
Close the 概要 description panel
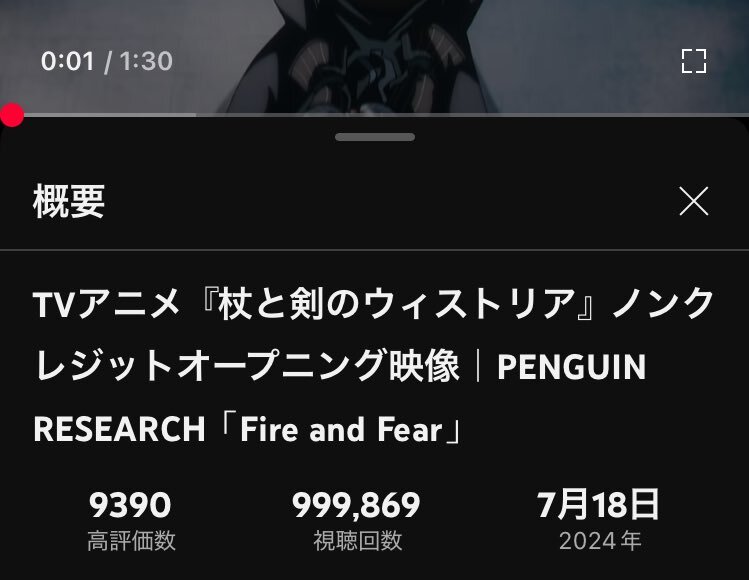pos(694,201)
